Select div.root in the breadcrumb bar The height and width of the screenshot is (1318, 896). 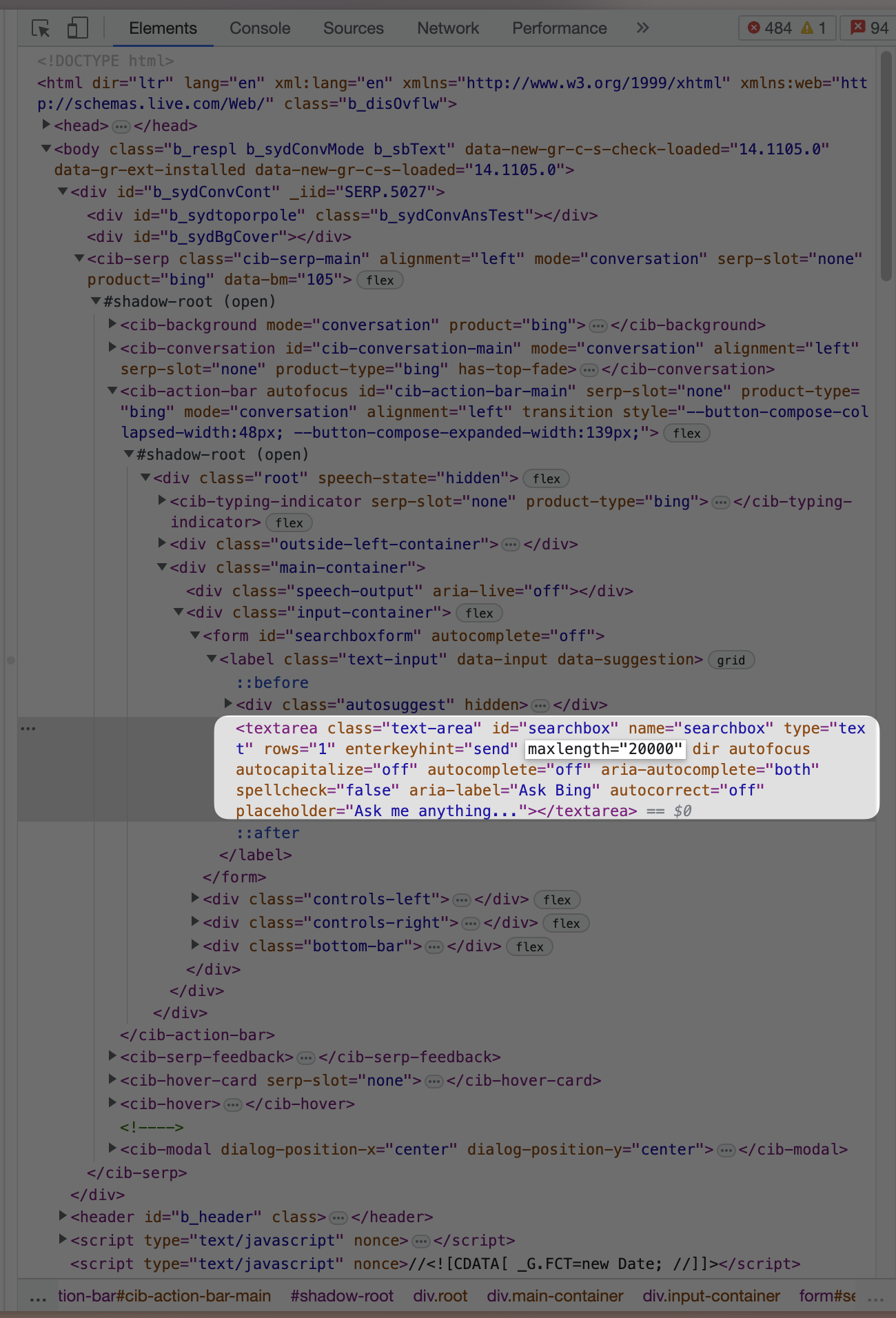click(440, 1296)
